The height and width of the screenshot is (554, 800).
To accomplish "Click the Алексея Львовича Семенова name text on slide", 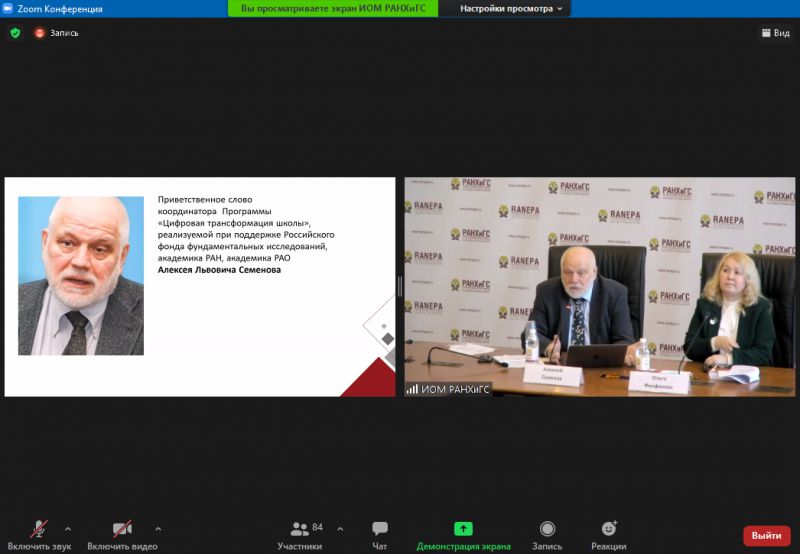I will (x=219, y=270).
